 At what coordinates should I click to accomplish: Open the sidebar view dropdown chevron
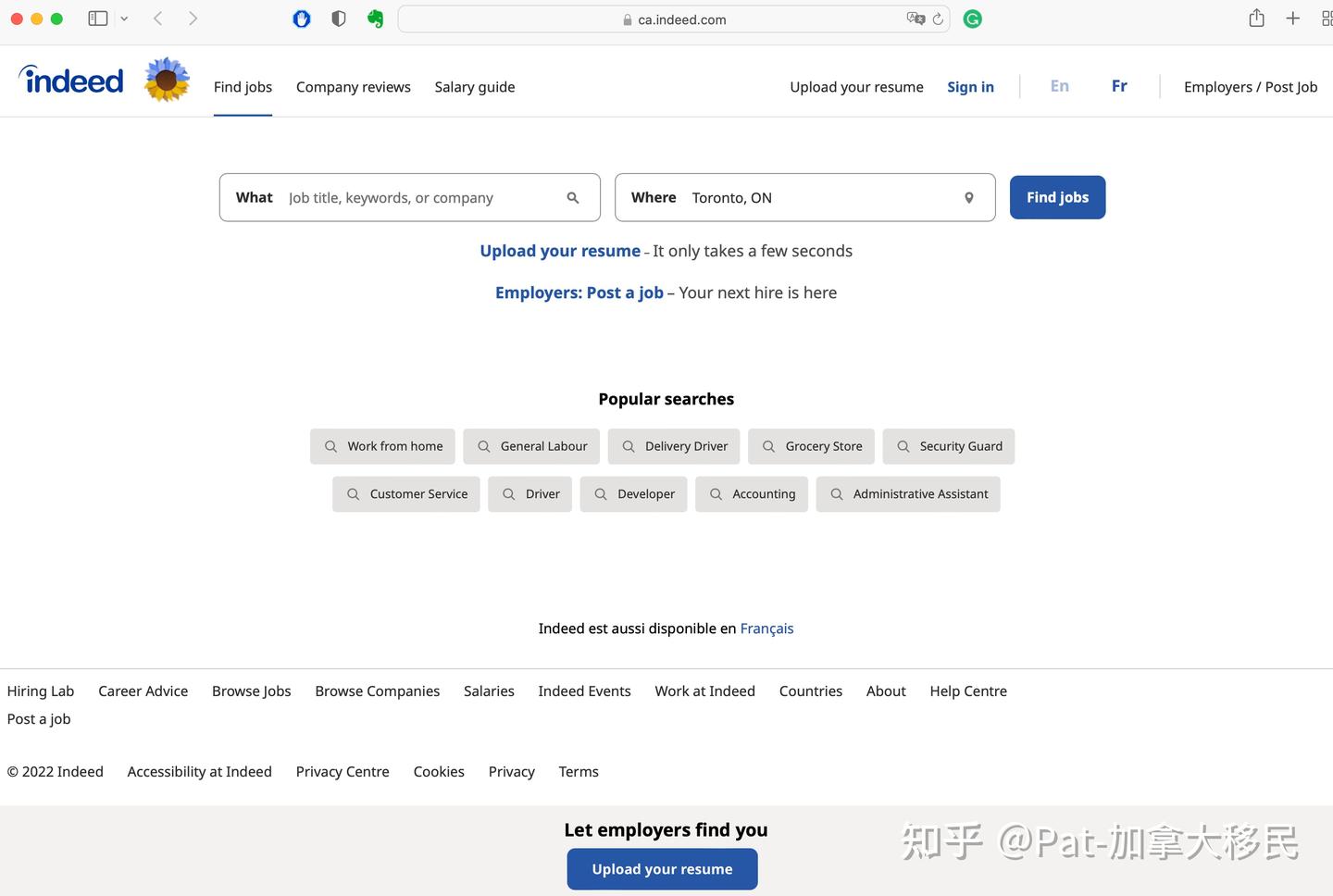point(125,18)
